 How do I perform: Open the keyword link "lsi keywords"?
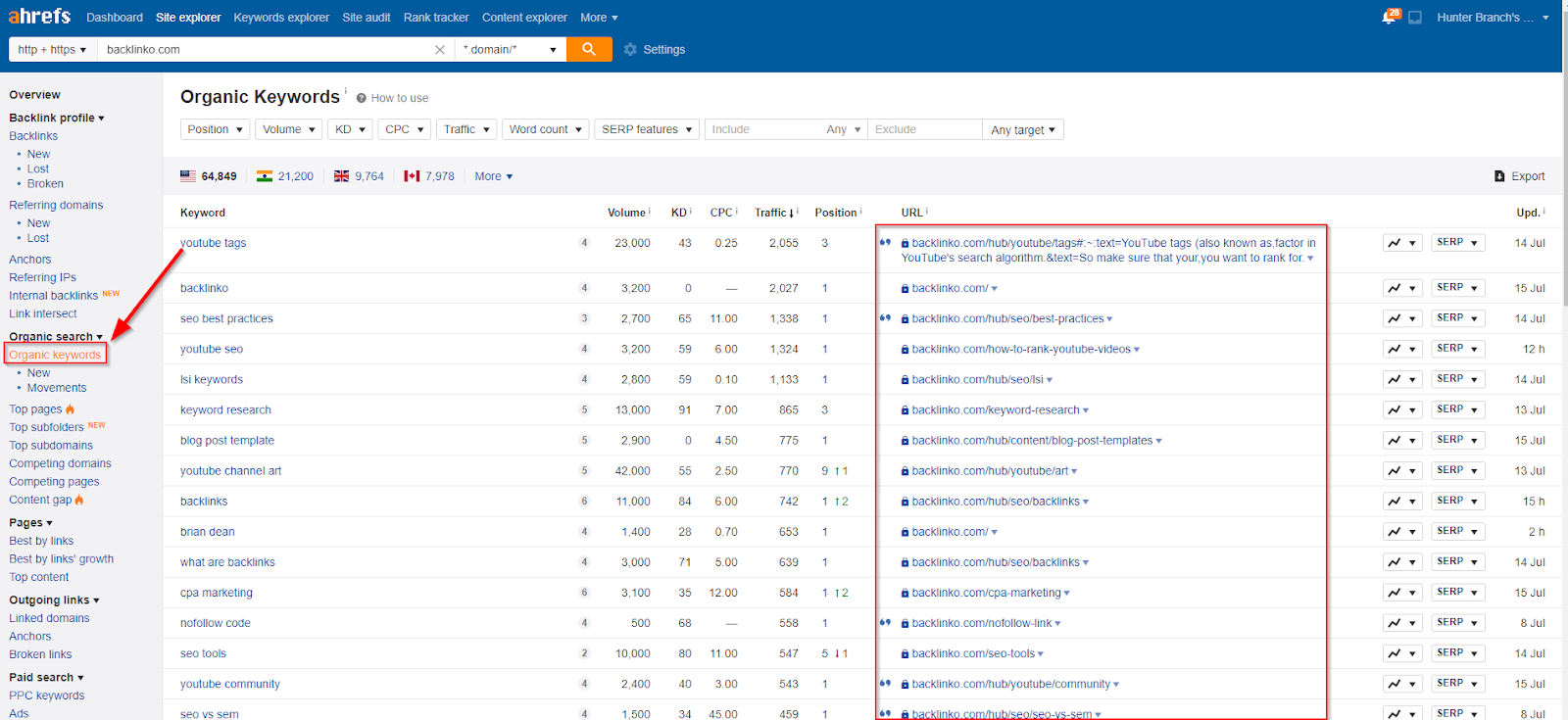tap(212, 379)
